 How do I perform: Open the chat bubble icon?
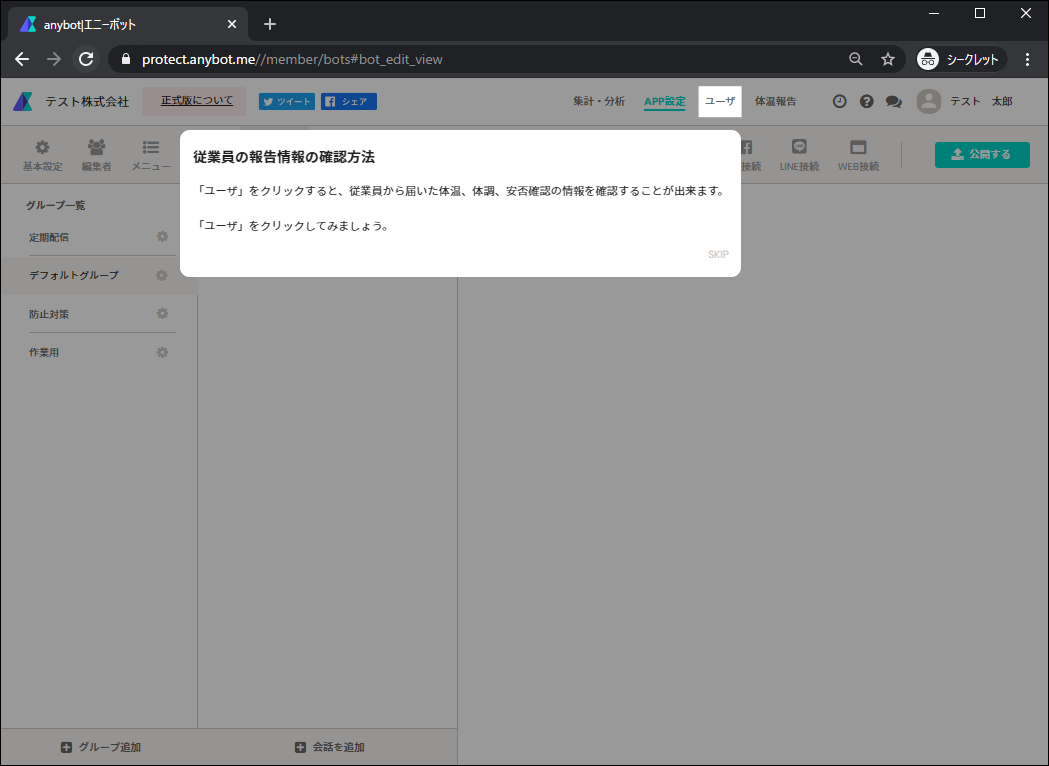pos(893,100)
